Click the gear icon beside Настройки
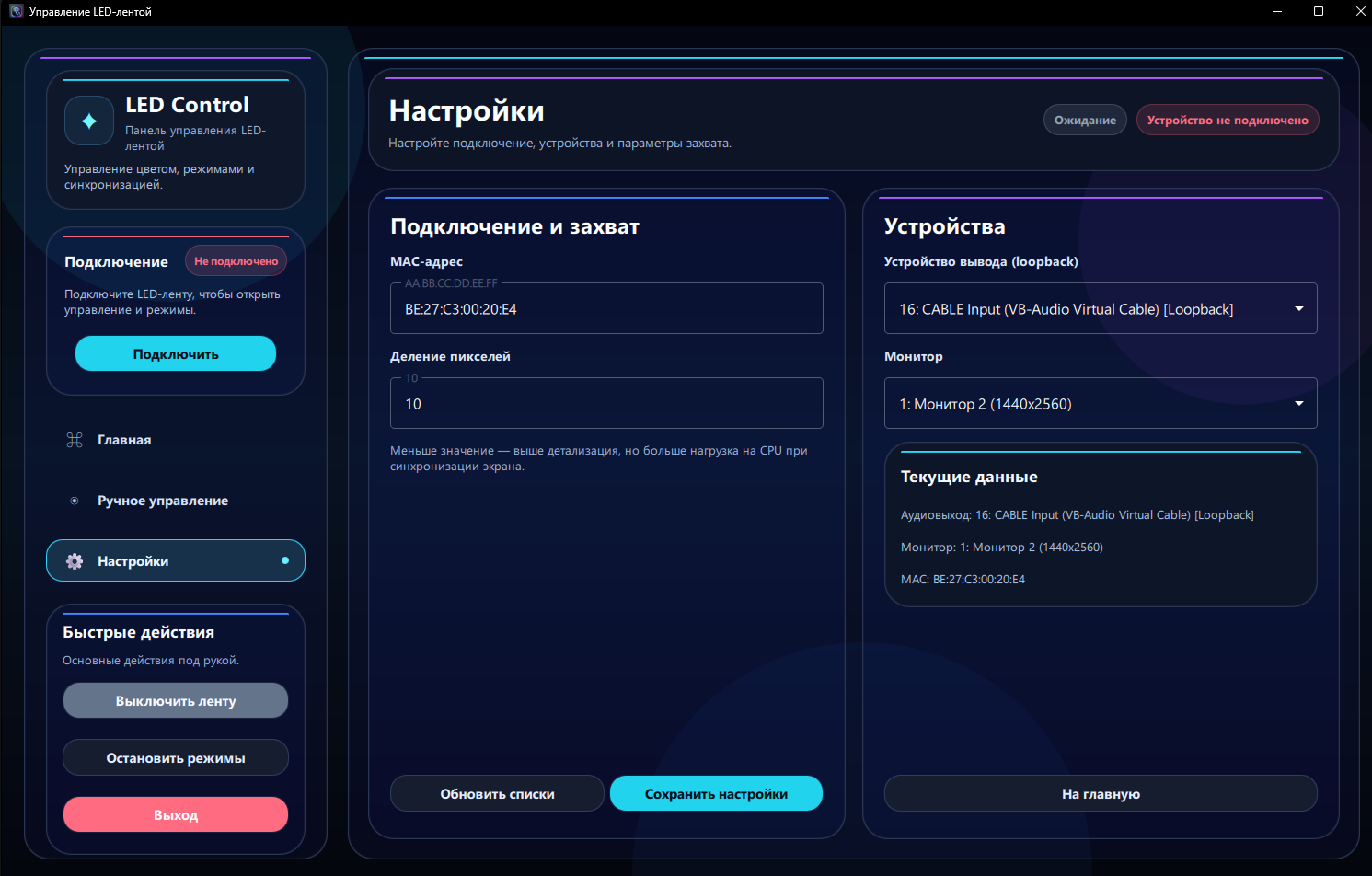The width and height of the screenshot is (1372, 876). [75, 561]
